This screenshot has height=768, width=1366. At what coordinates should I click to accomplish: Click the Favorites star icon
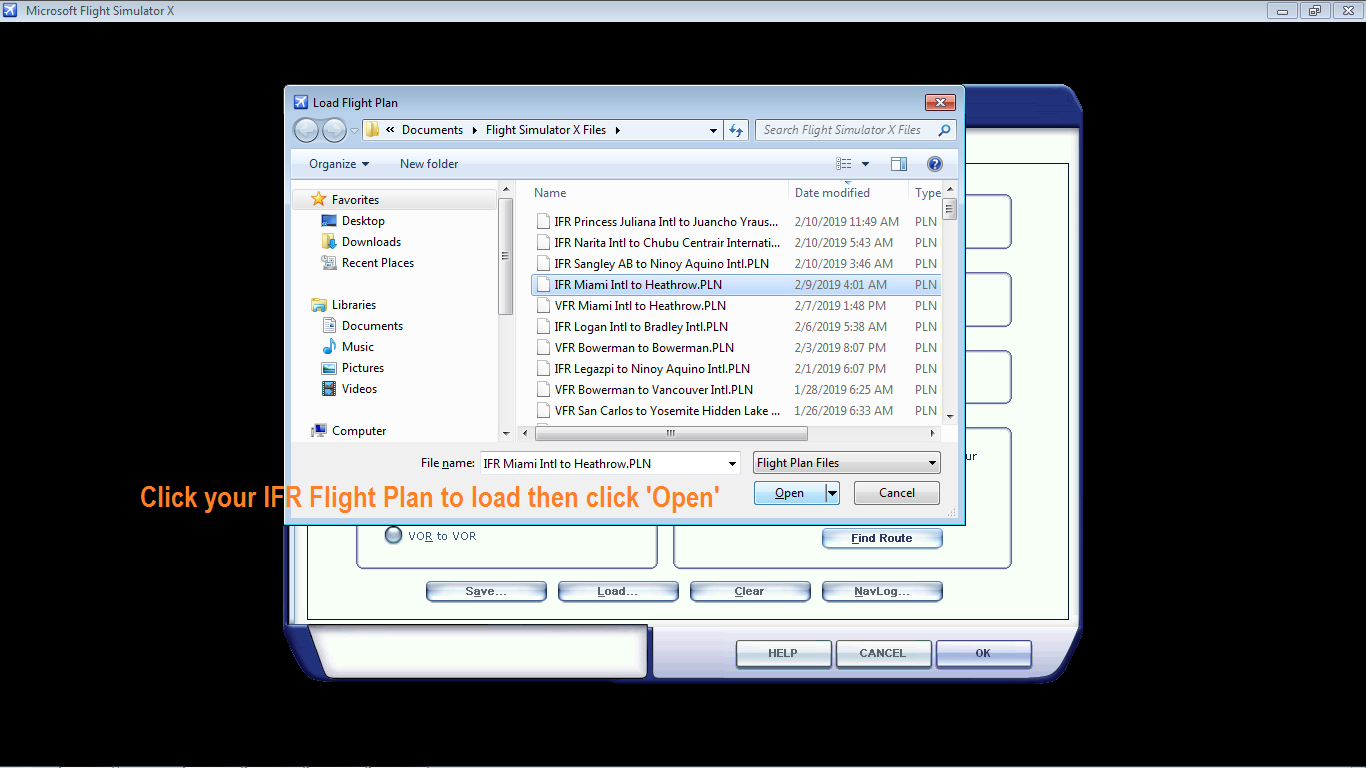pos(319,199)
